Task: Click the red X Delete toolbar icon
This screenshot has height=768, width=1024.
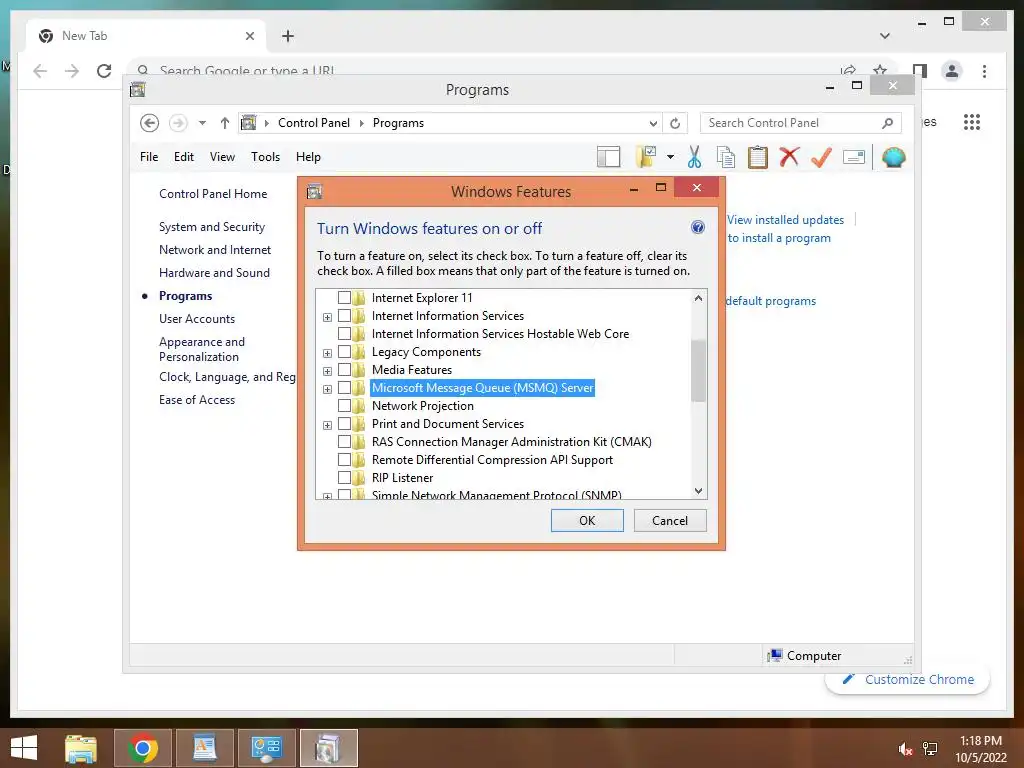Action: [790, 157]
